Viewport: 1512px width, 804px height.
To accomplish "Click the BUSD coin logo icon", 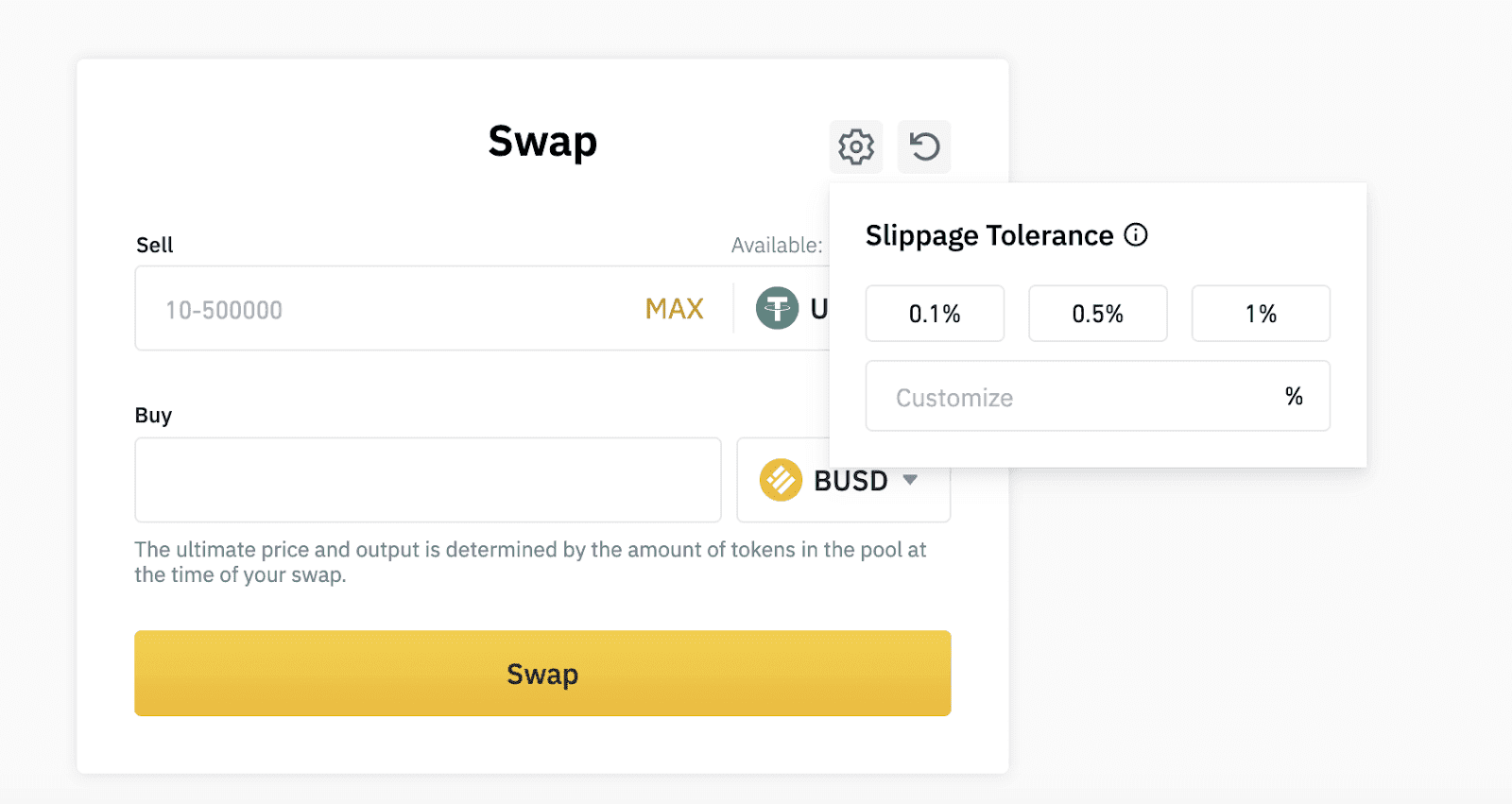I will 781,480.
